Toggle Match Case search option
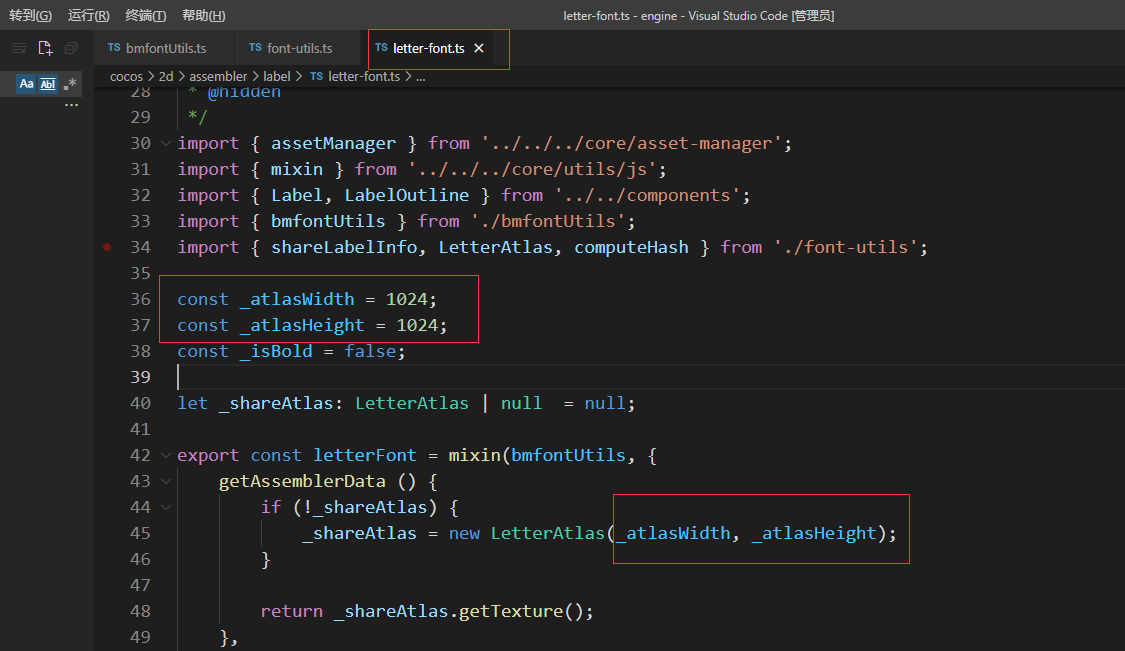1125x651 pixels. [x=27, y=84]
